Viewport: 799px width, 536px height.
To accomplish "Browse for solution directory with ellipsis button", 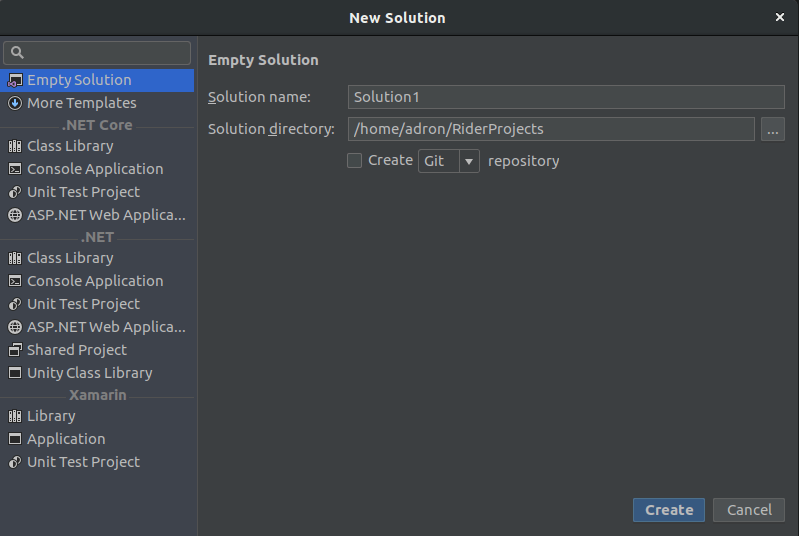I will (x=772, y=129).
